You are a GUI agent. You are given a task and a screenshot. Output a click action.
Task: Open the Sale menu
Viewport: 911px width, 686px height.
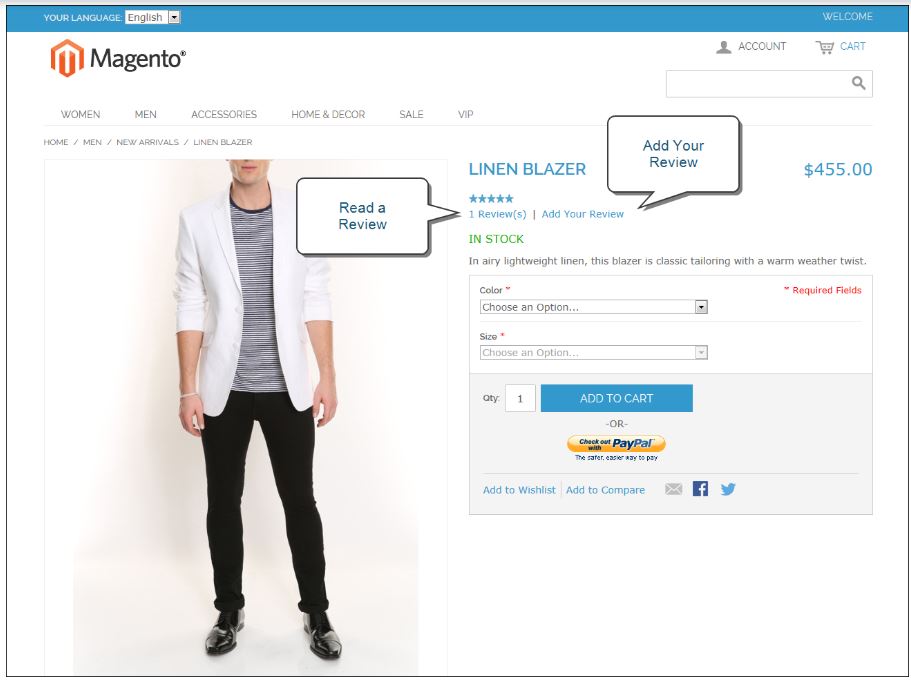(x=411, y=114)
